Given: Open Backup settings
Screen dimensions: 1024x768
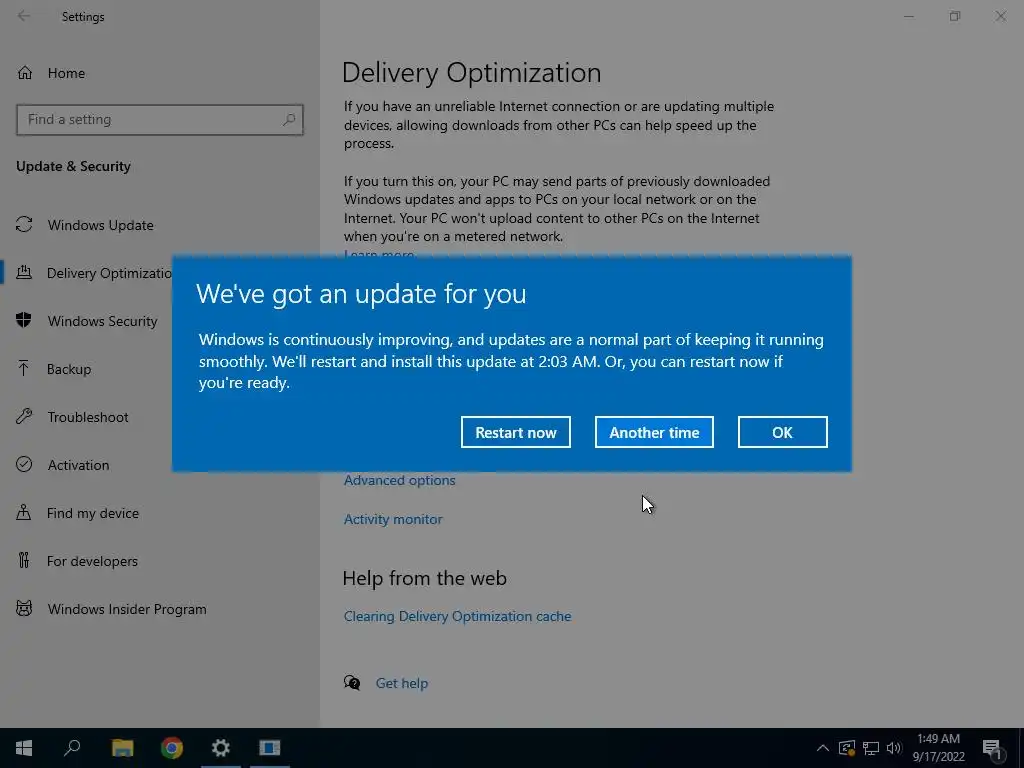Looking at the screenshot, I should 69,369.
